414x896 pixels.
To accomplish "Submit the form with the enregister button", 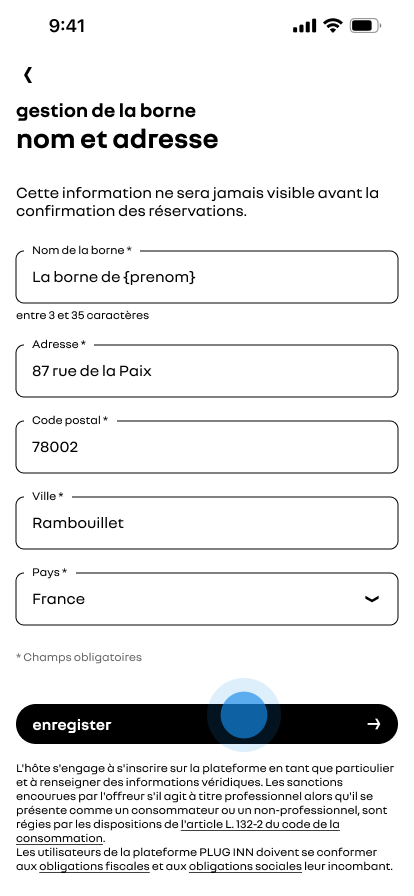I will coord(206,724).
